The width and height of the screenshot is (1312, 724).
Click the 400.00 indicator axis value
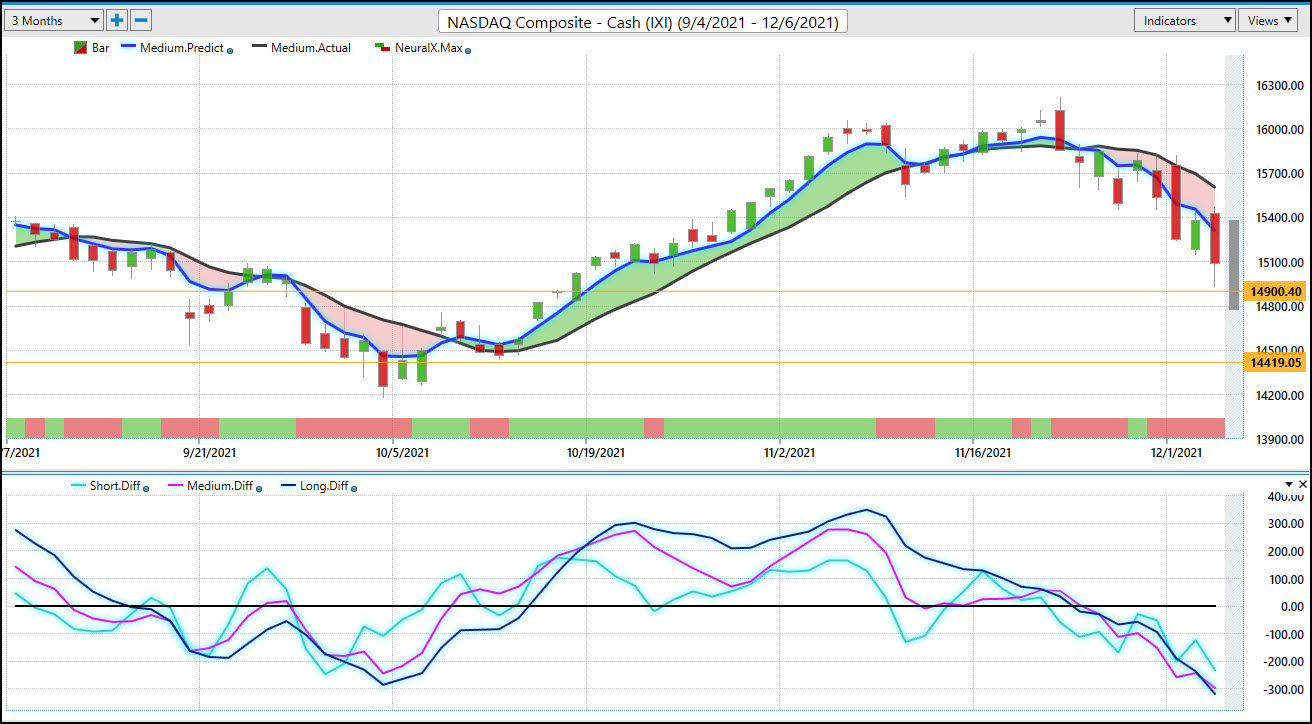pos(1285,497)
